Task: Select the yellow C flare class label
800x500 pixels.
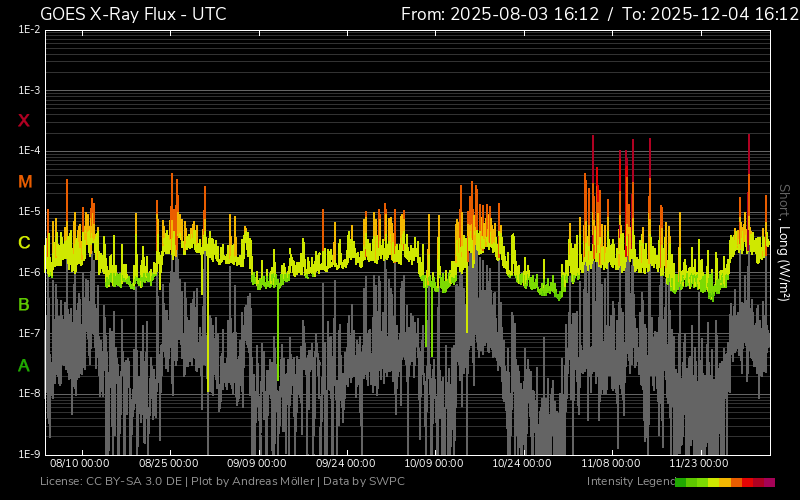Action: coord(24,243)
